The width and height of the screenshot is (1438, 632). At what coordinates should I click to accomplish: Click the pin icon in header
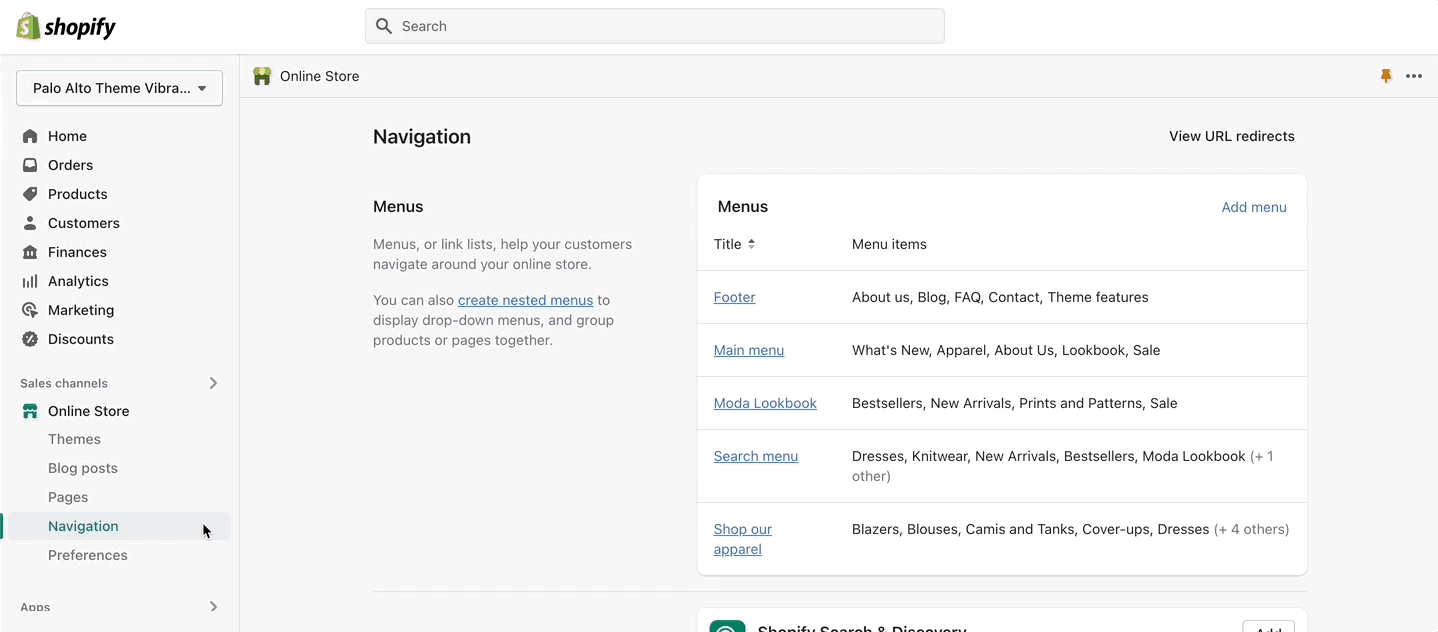(x=1386, y=76)
